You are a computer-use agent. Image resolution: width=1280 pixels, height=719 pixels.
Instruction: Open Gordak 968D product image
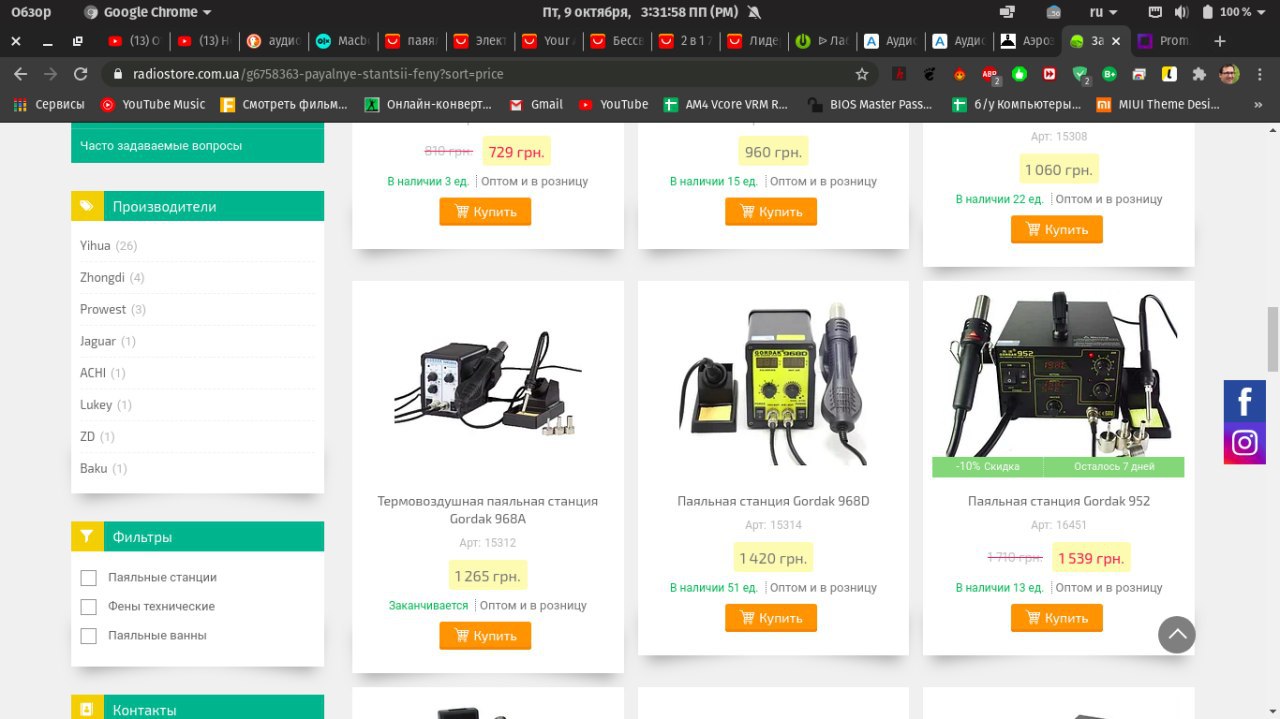click(773, 383)
